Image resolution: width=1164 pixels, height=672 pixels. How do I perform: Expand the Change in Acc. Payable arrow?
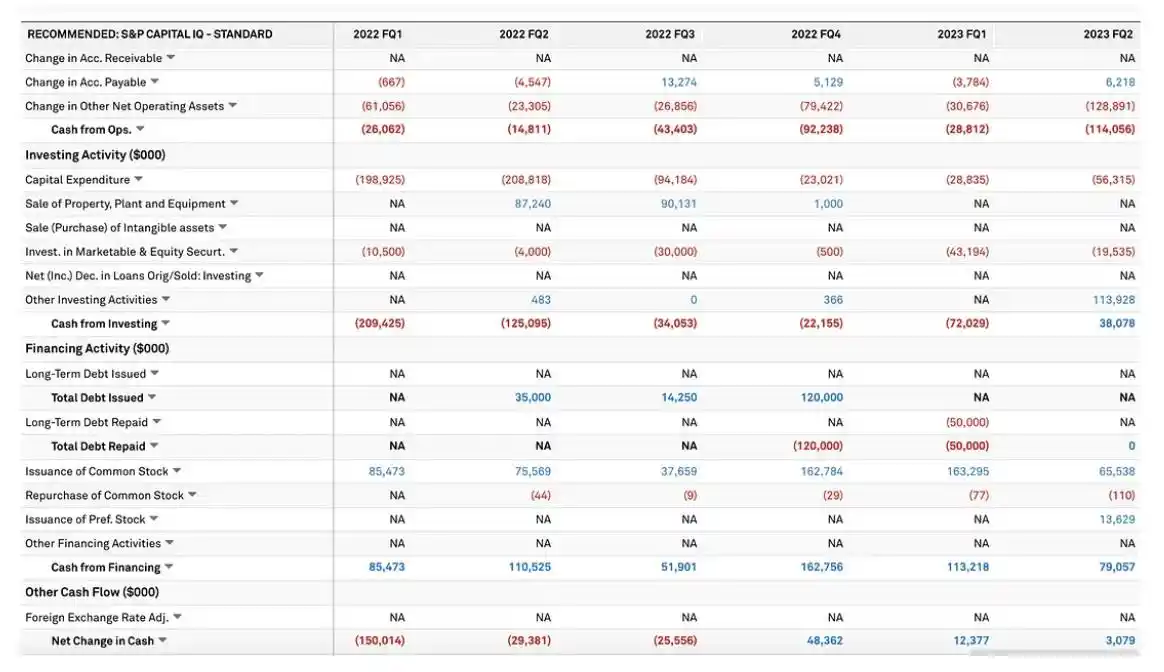(x=155, y=82)
